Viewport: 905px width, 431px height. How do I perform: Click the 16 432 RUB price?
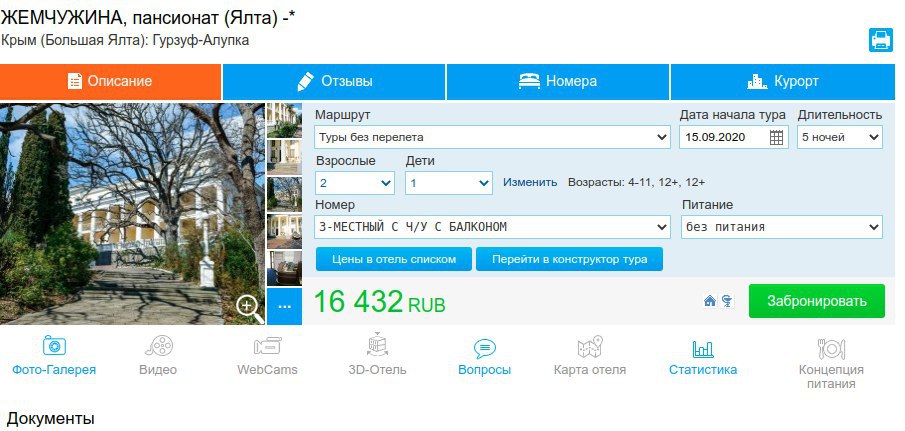click(x=380, y=302)
